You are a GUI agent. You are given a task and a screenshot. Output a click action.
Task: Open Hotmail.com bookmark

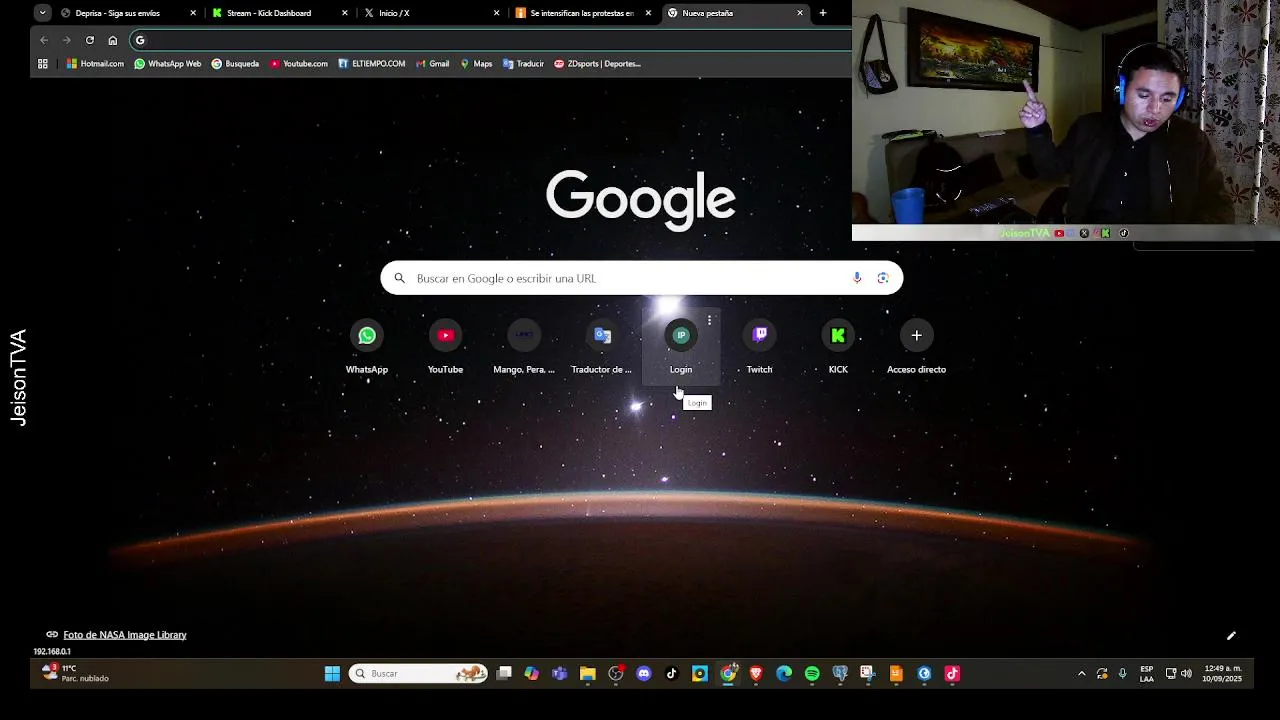pyautogui.click(x=96, y=63)
